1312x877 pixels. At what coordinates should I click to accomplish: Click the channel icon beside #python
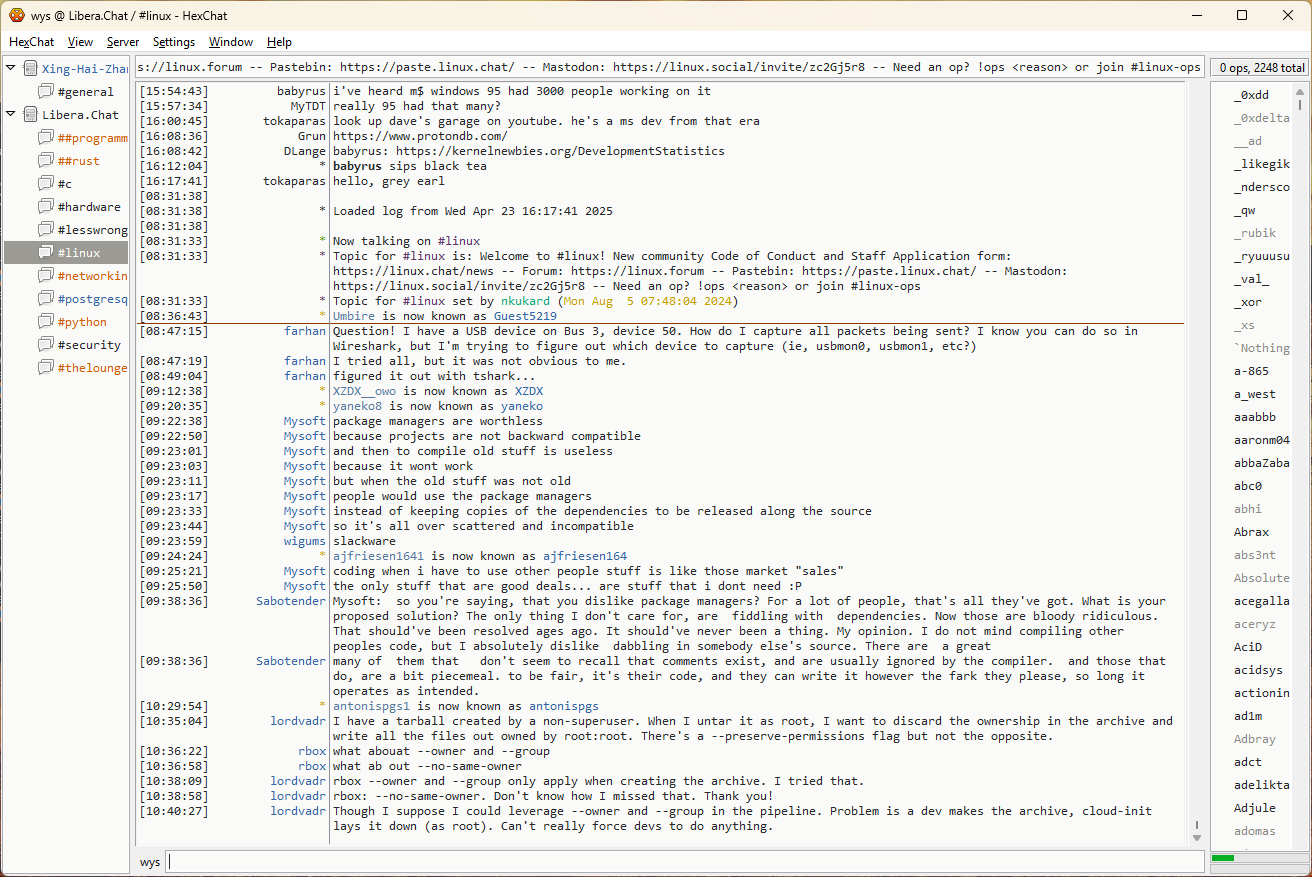46,322
